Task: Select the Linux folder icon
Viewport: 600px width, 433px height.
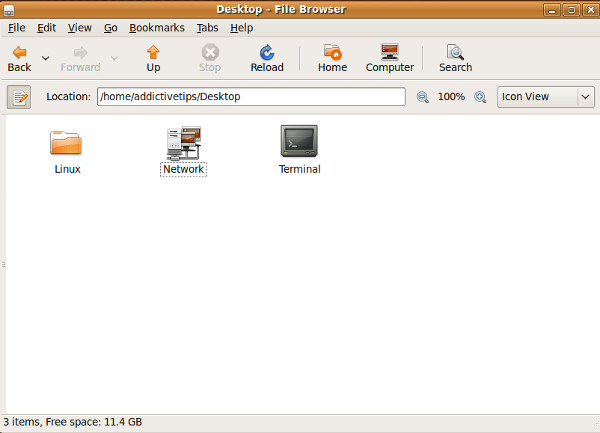Action: pyautogui.click(x=66, y=143)
